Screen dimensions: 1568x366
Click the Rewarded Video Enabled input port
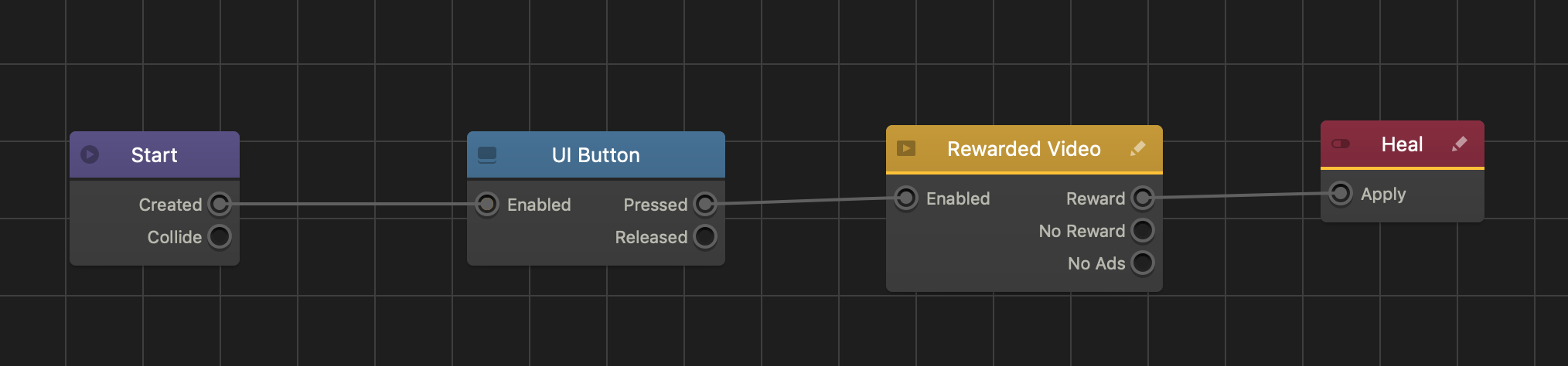click(906, 198)
